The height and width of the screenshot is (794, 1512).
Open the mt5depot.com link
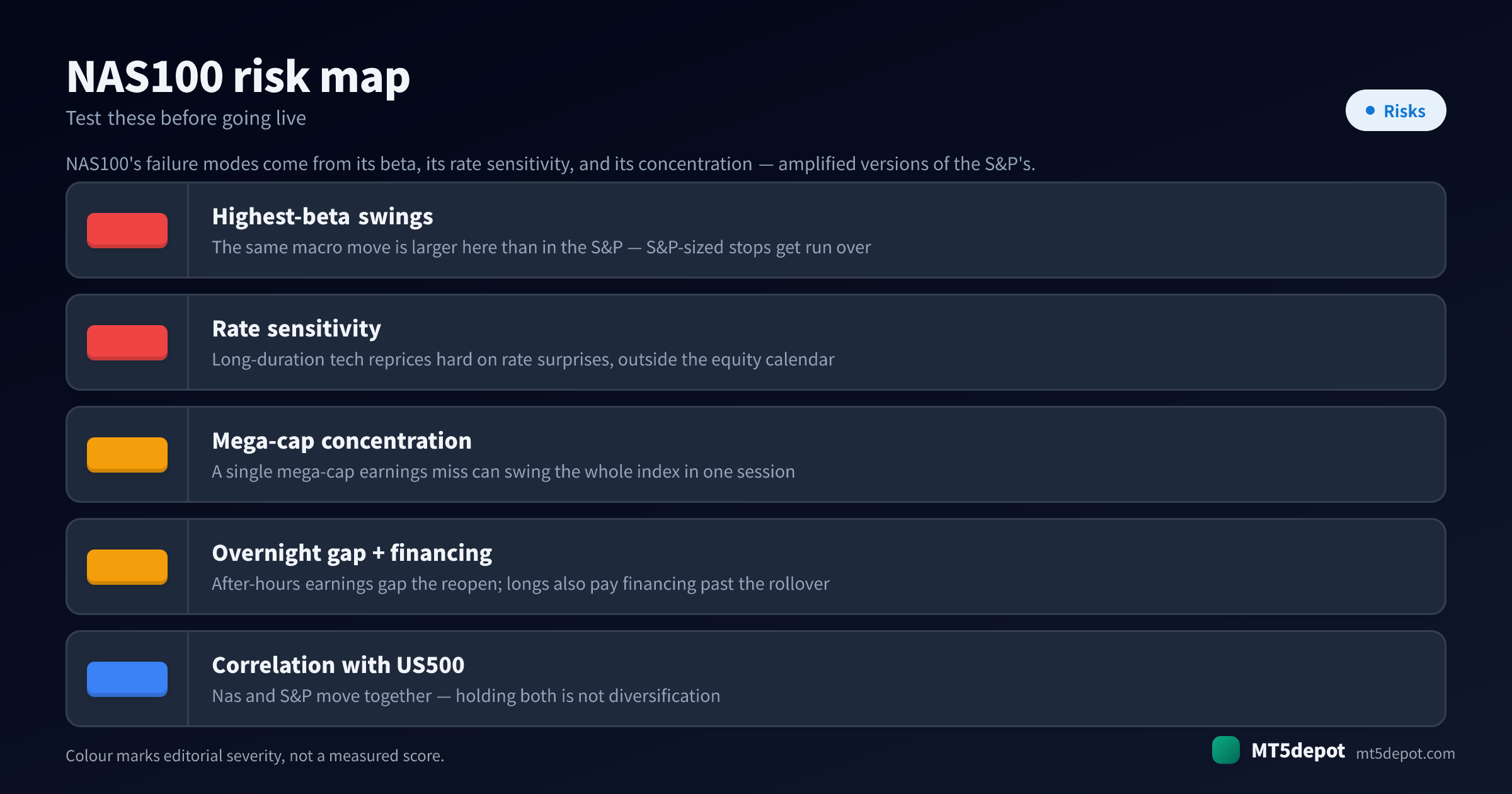coord(1405,753)
